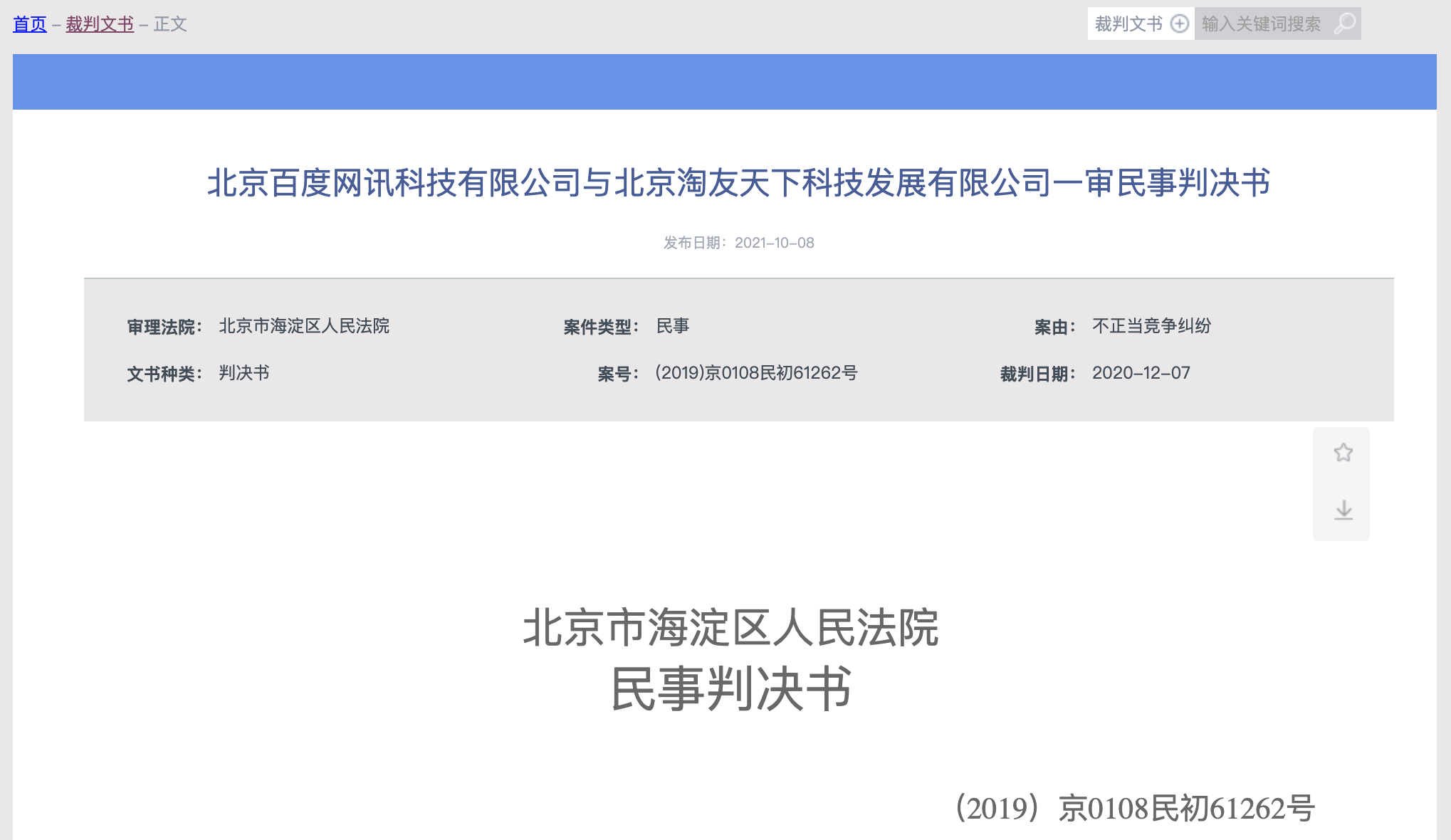Viewport: 1451px width, 840px height.
Task: Click the download document icon
Action: [x=1343, y=510]
